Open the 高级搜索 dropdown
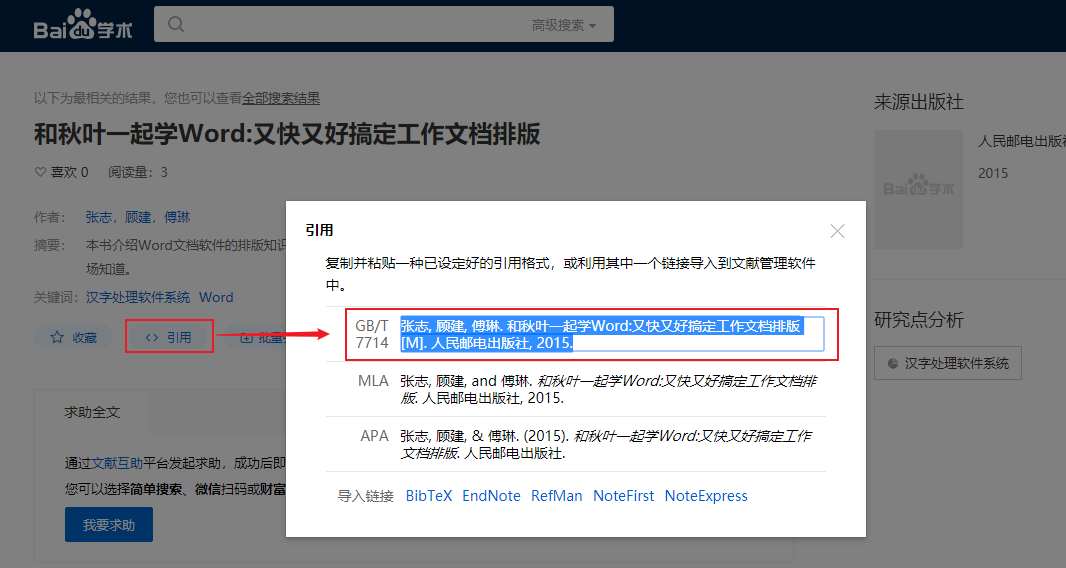 coord(564,25)
